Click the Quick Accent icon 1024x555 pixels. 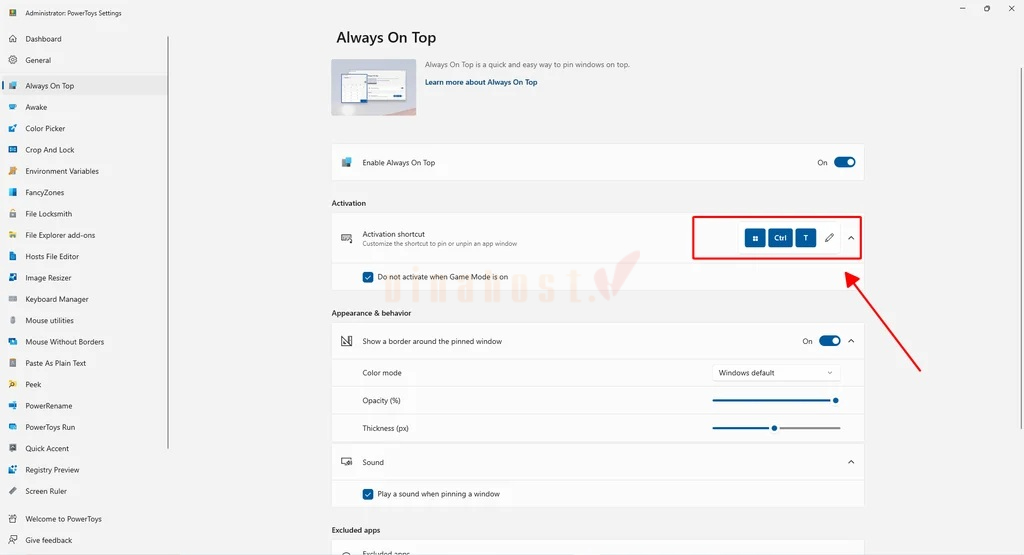point(12,449)
